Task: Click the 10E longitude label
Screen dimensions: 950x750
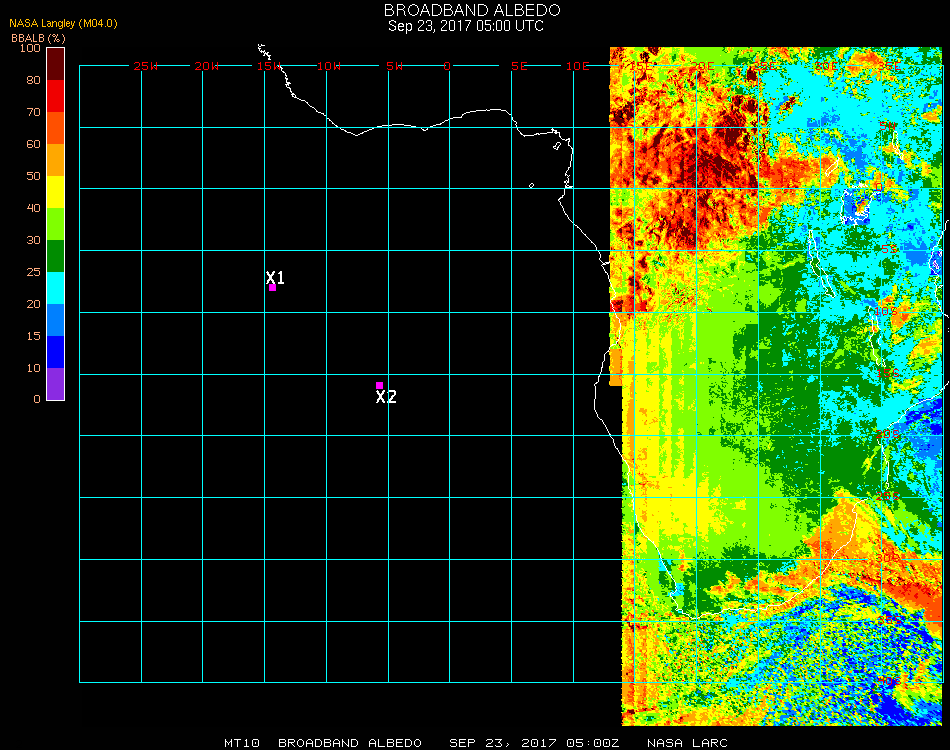Action: click(x=578, y=66)
